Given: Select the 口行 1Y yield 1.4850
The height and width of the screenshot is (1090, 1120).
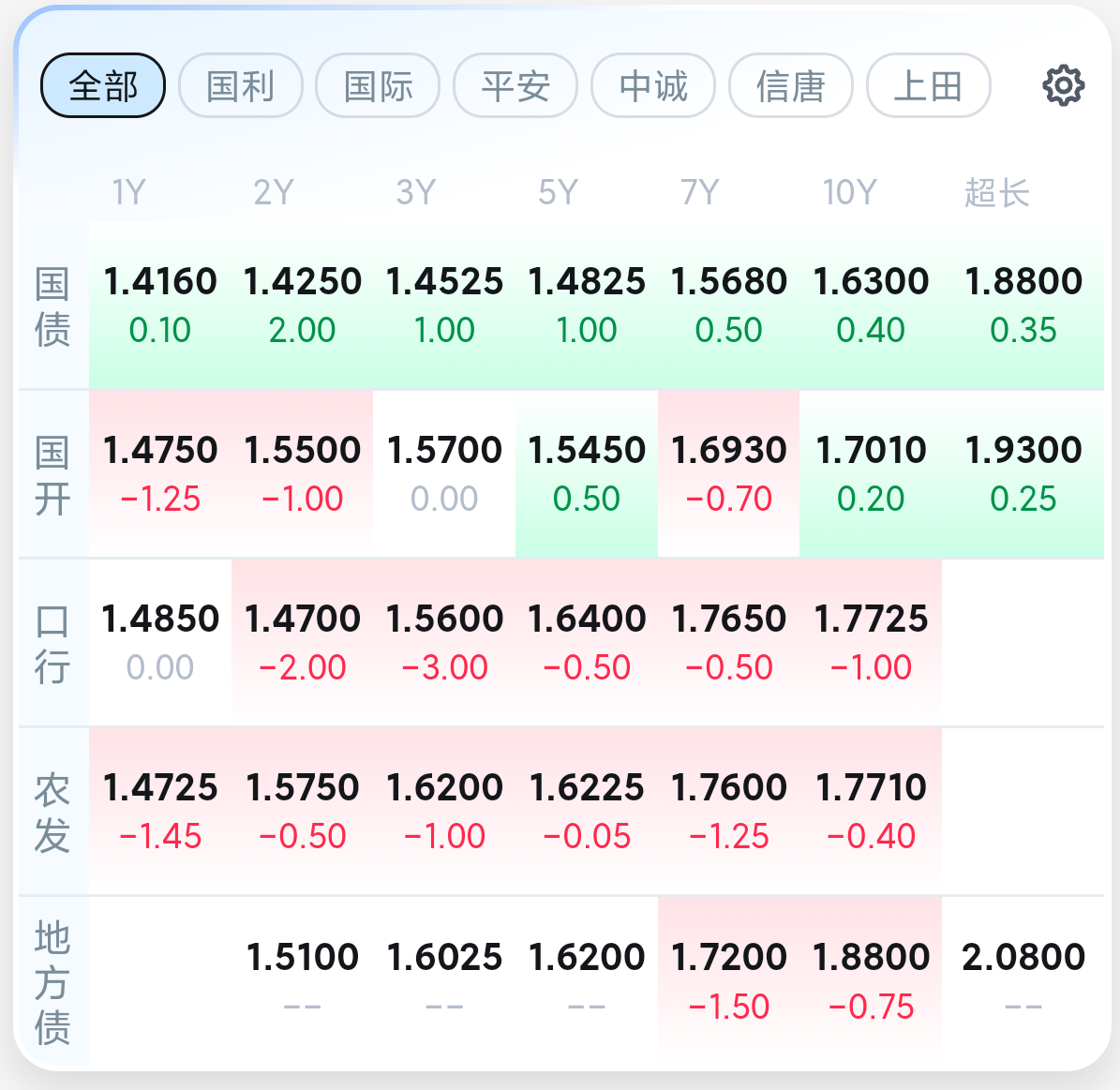Looking at the screenshot, I should click(160, 643).
